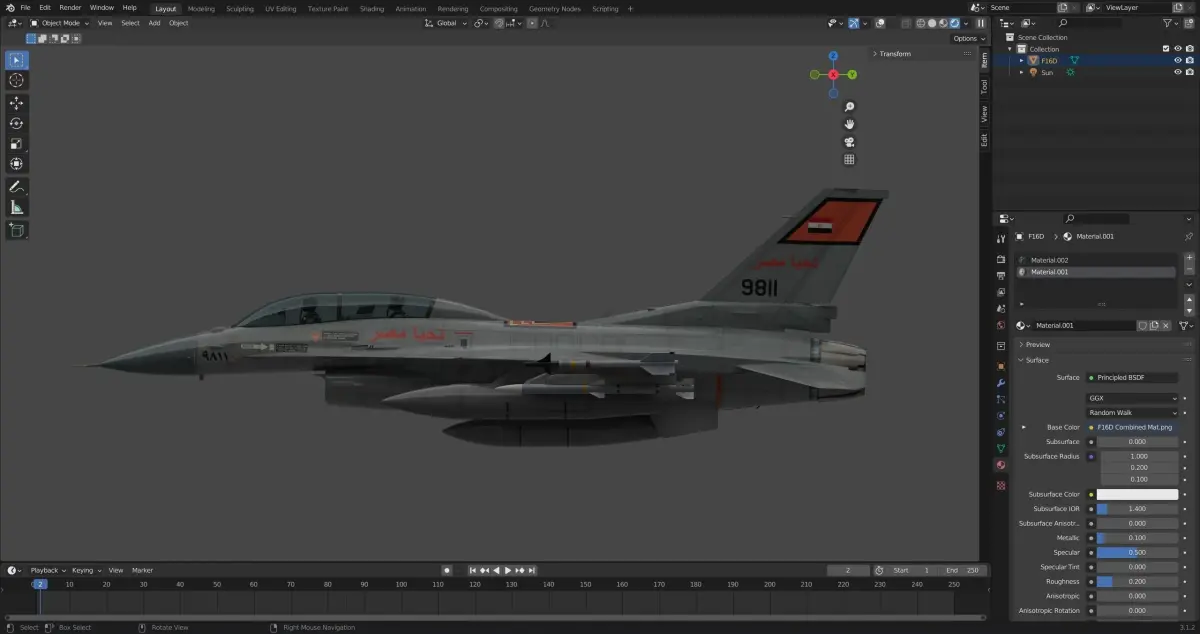This screenshot has height=634, width=1200.
Task: Open the Render properties tab icon
Action: (x=1001, y=259)
